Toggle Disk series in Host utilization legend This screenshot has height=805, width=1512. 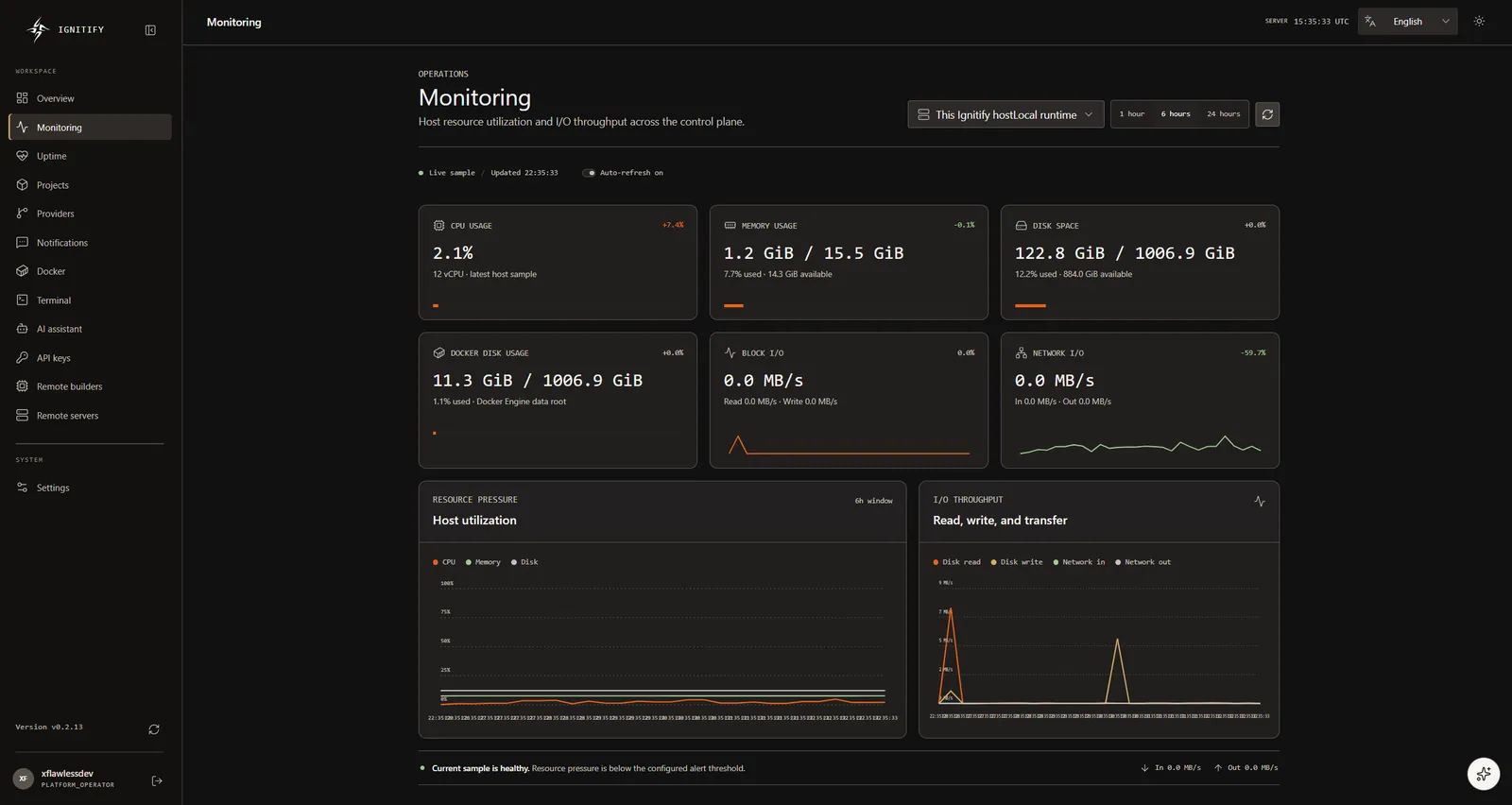tap(524, 562)
